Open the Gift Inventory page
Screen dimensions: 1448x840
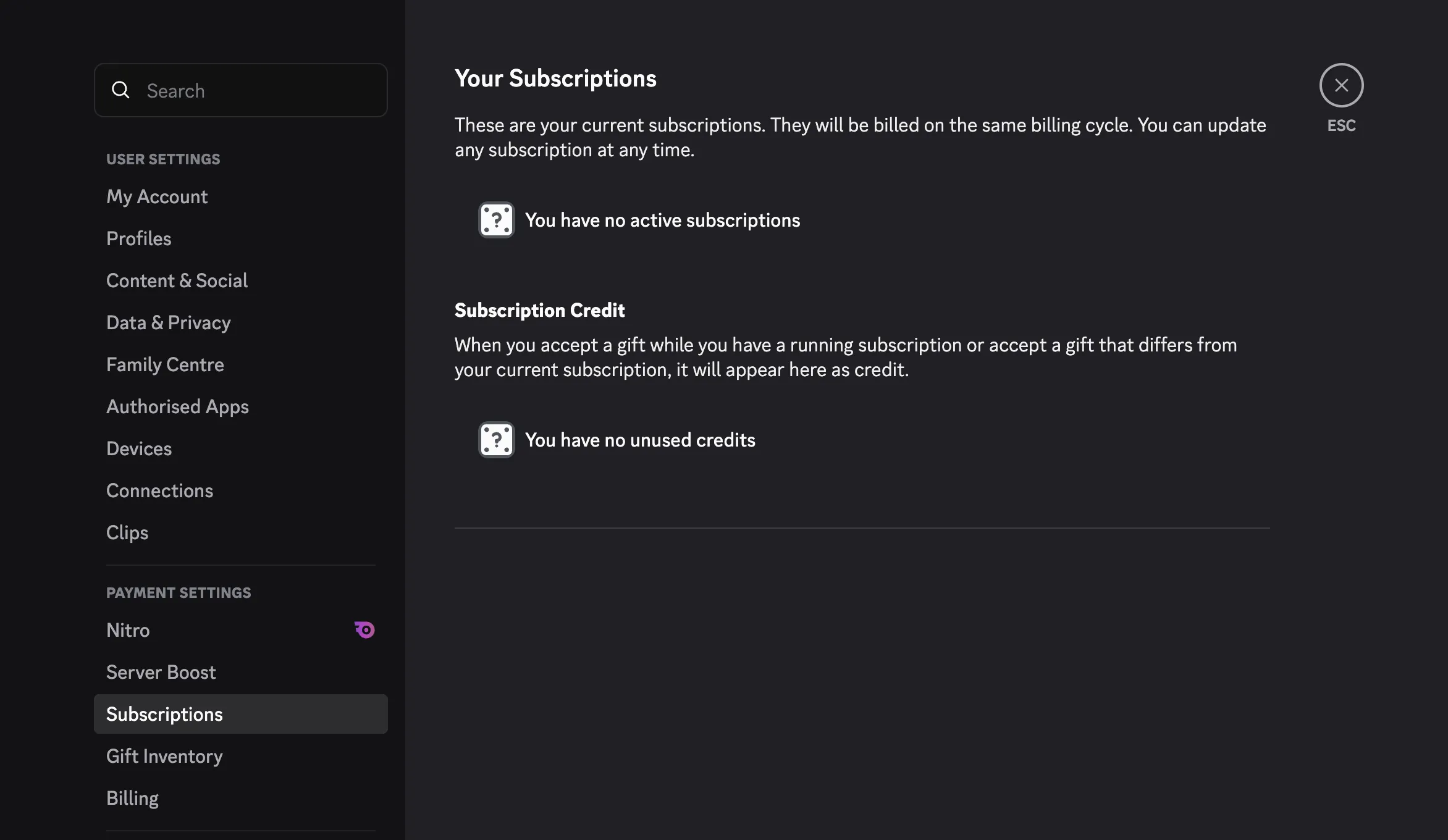click(x=164, y=756)
